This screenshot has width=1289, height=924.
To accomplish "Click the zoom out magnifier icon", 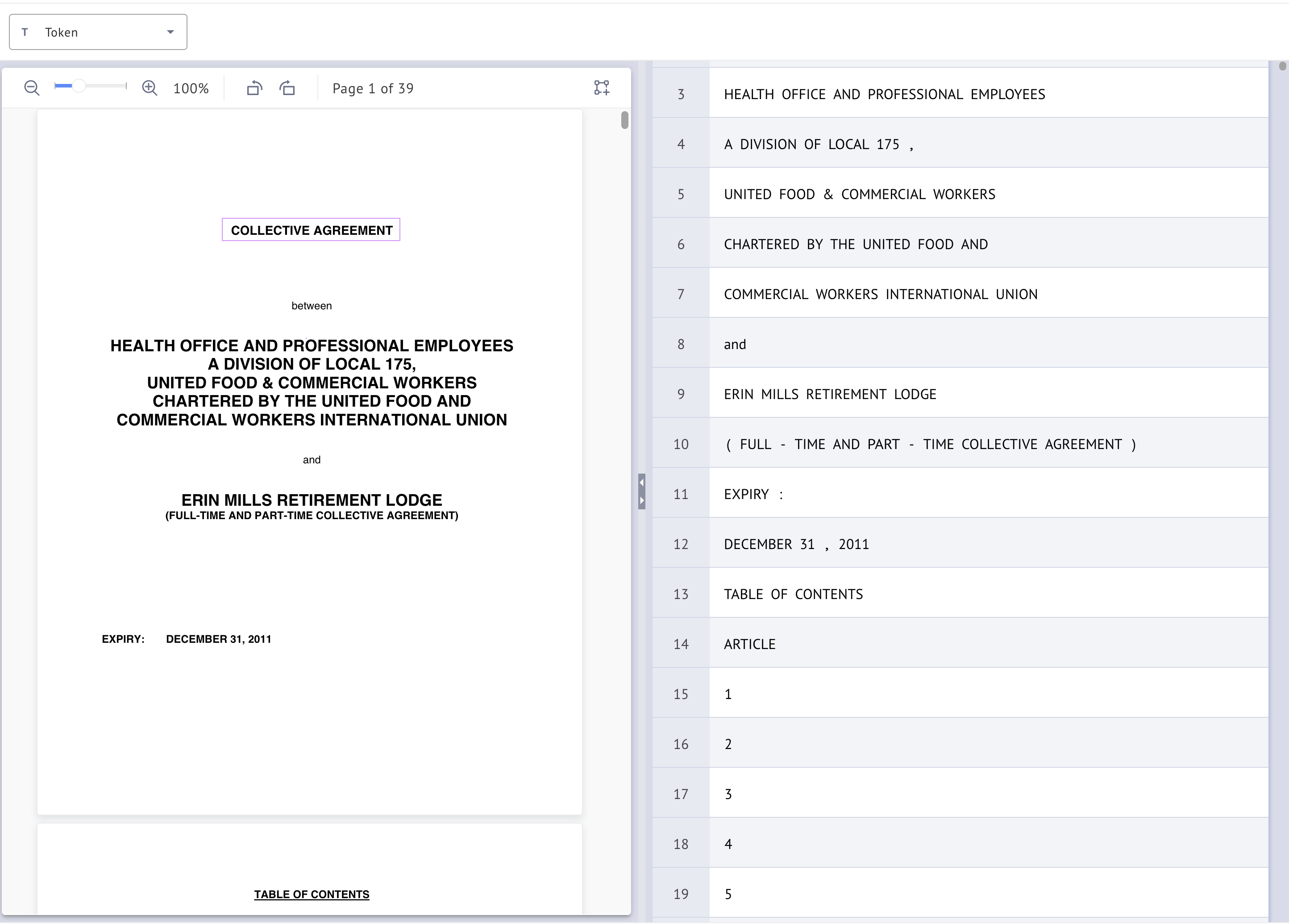I will click(x=32, y=88).
